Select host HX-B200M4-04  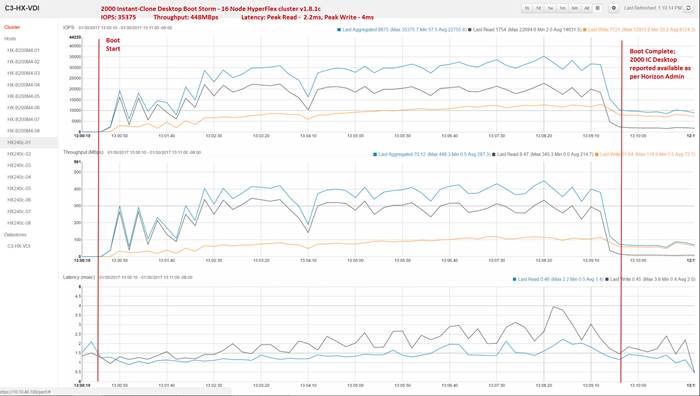(24, 85)
